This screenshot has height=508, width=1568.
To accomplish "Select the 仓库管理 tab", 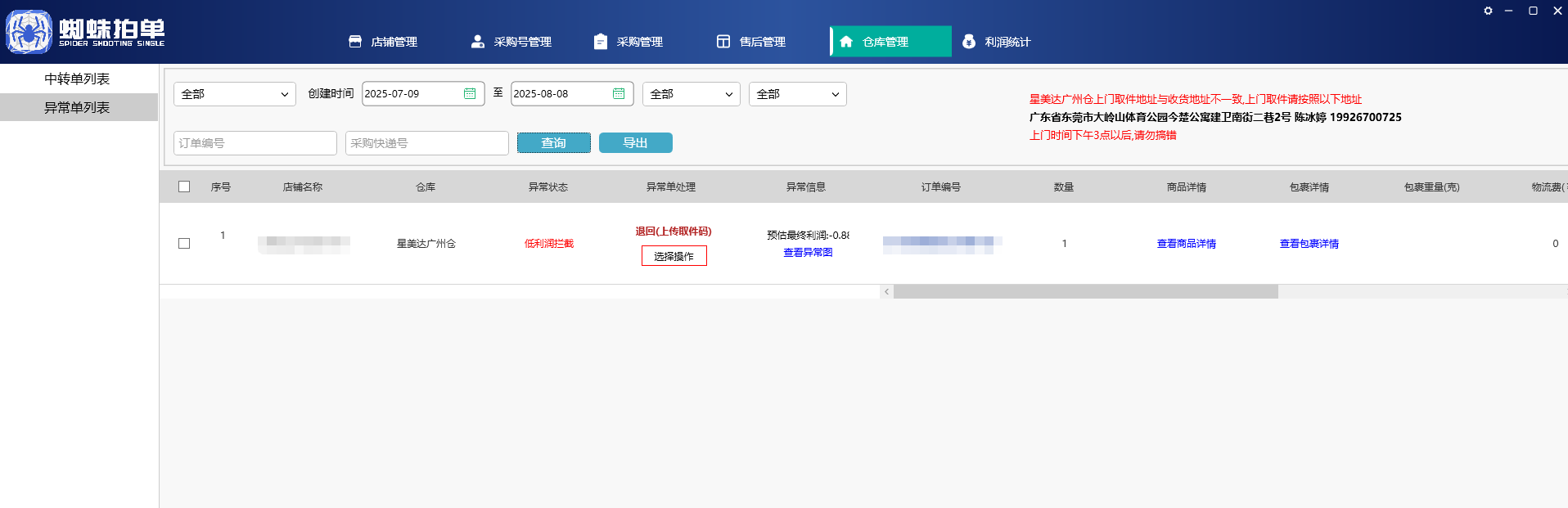I will (x=891, y=42).
